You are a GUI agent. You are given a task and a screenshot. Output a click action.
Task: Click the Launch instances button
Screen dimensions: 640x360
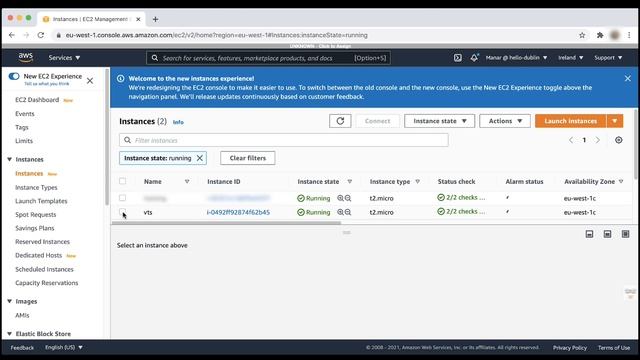tap(571, 121)
